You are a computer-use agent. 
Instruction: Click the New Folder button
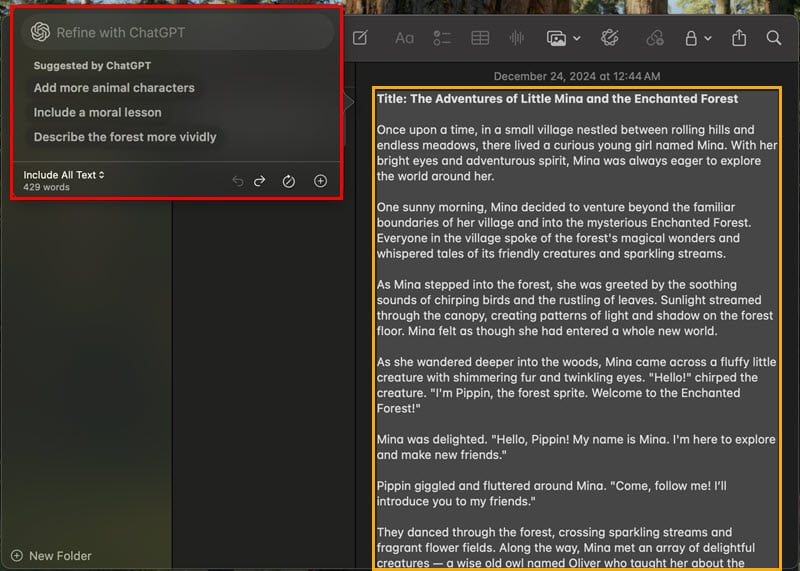pyautogui.click(x=51, y=556)
